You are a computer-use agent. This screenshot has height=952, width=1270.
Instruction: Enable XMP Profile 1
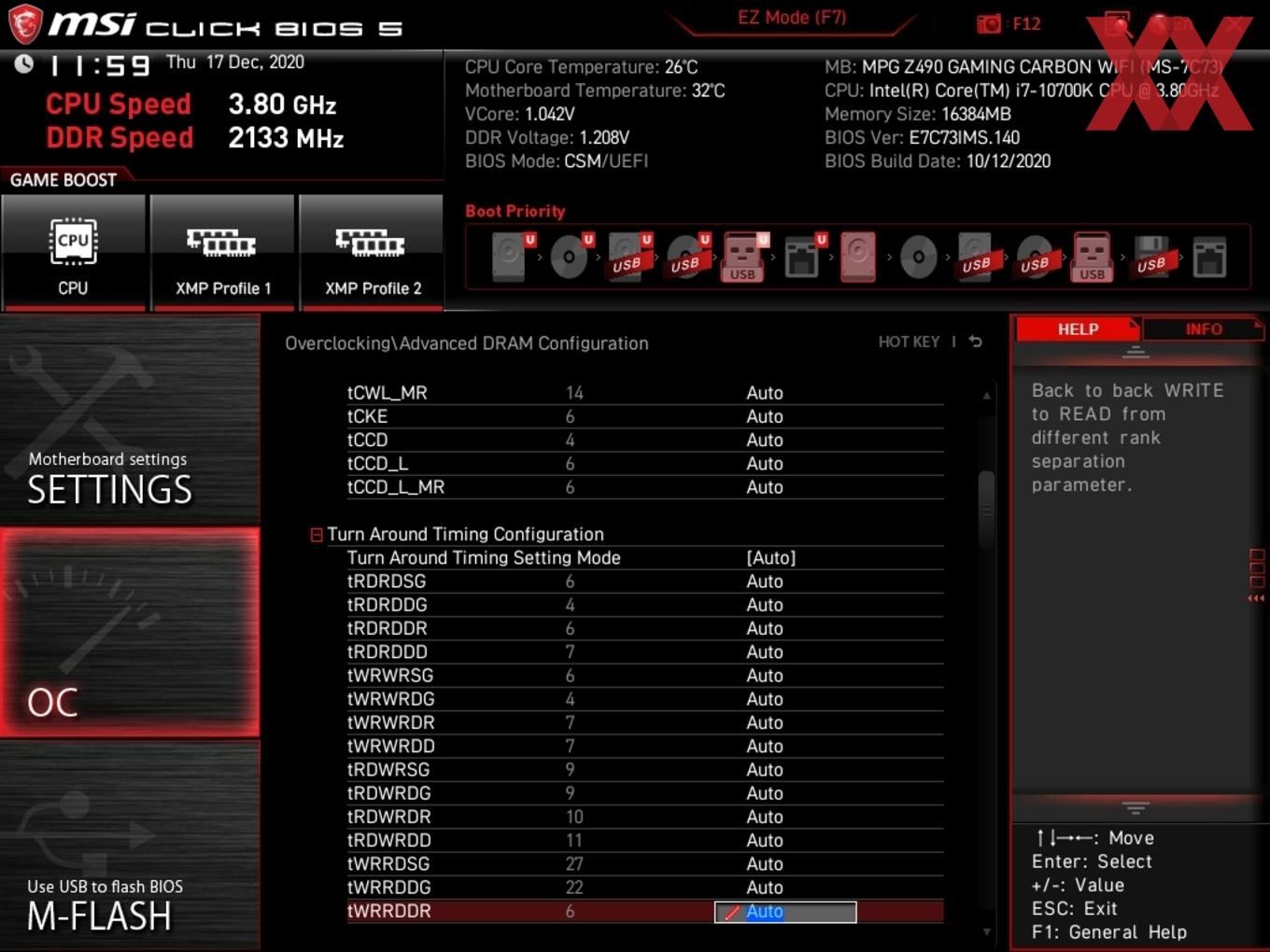coord(222,252)
